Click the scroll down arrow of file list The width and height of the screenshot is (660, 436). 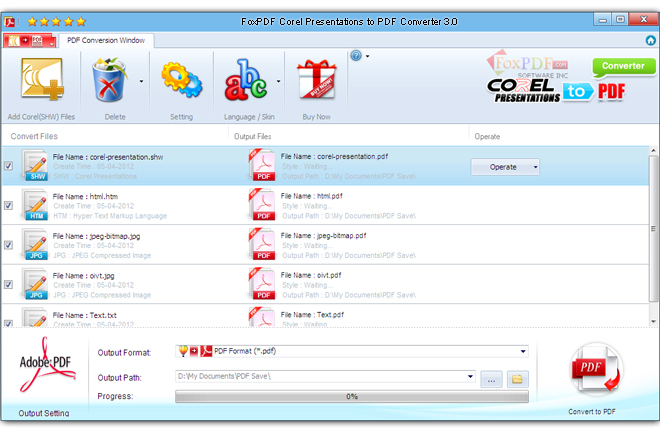[x=653, y=322]
